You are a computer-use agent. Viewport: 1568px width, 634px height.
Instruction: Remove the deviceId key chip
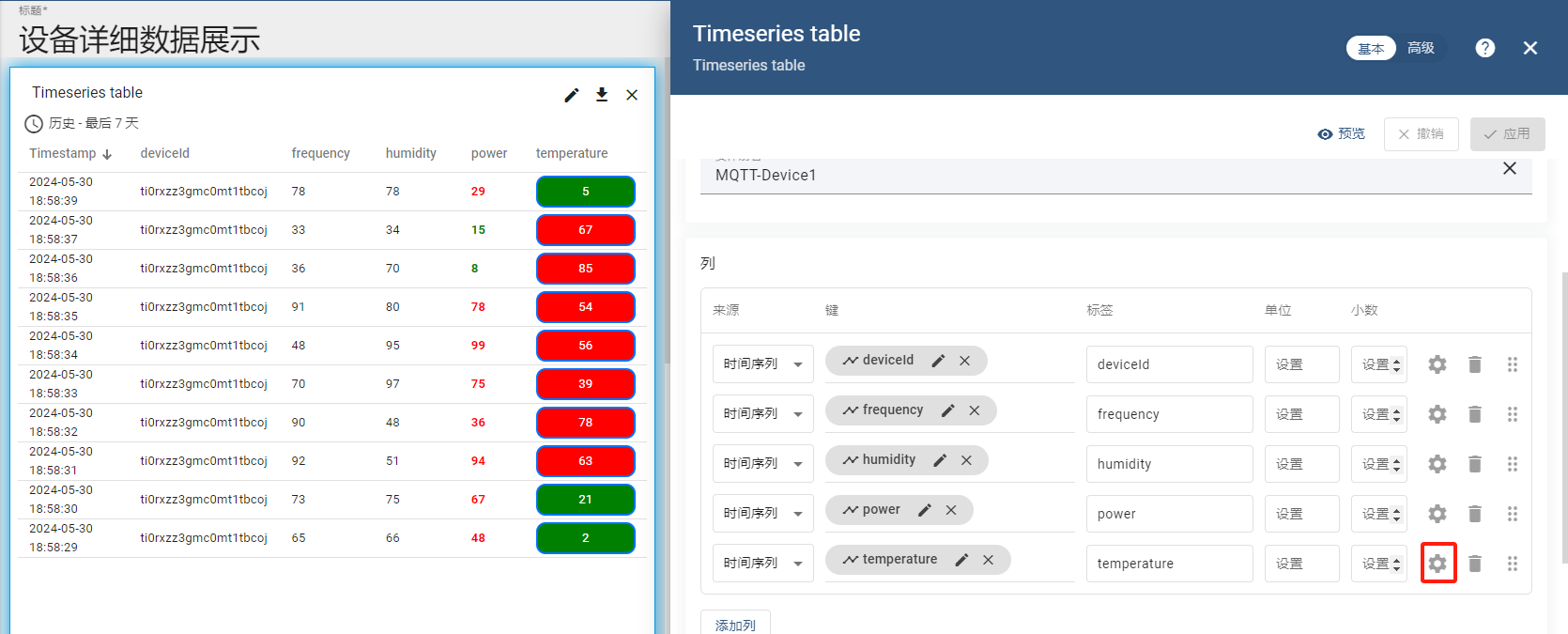[x=964, y=361]
